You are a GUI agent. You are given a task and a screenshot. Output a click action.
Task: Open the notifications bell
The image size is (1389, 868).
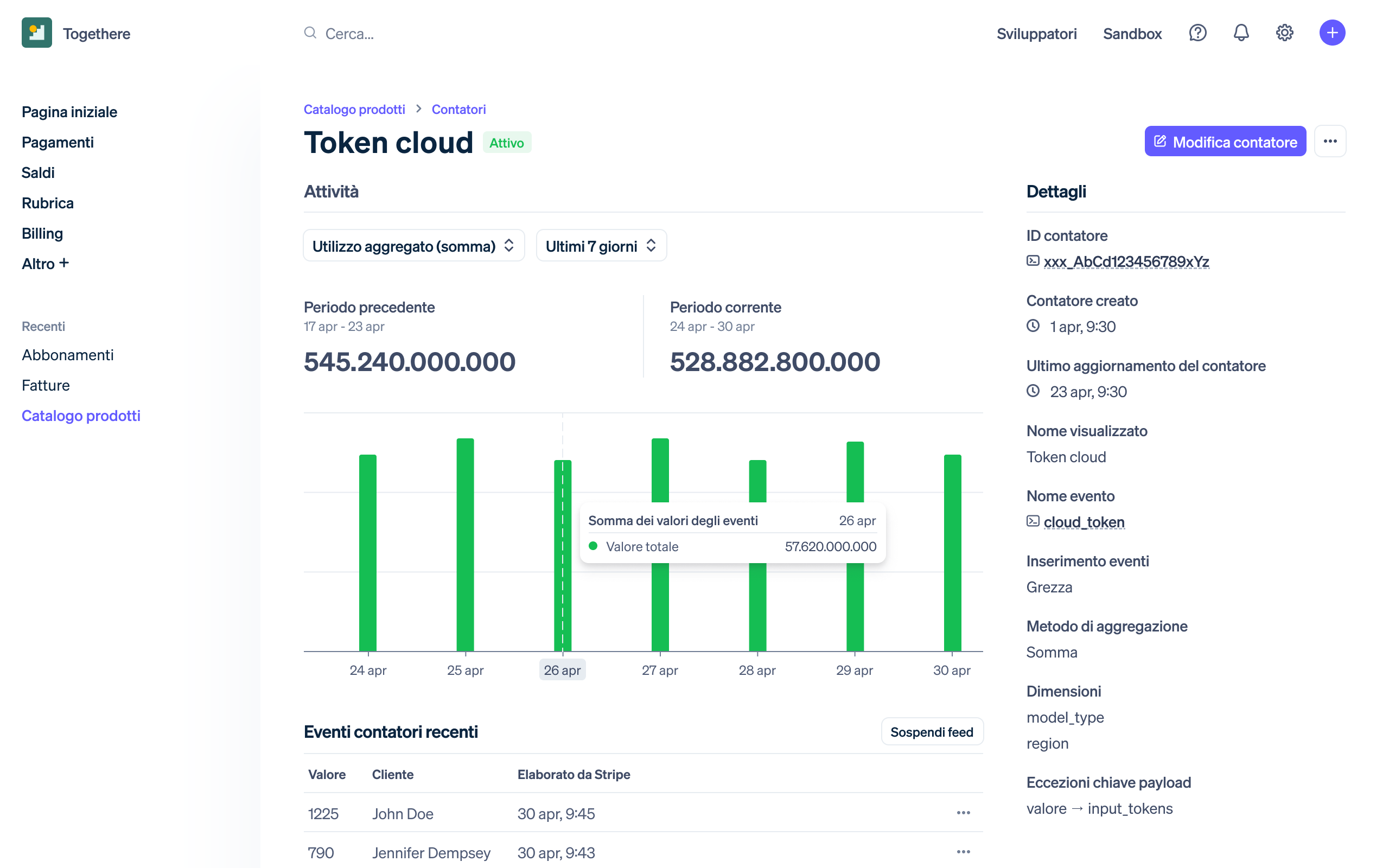1241,33
